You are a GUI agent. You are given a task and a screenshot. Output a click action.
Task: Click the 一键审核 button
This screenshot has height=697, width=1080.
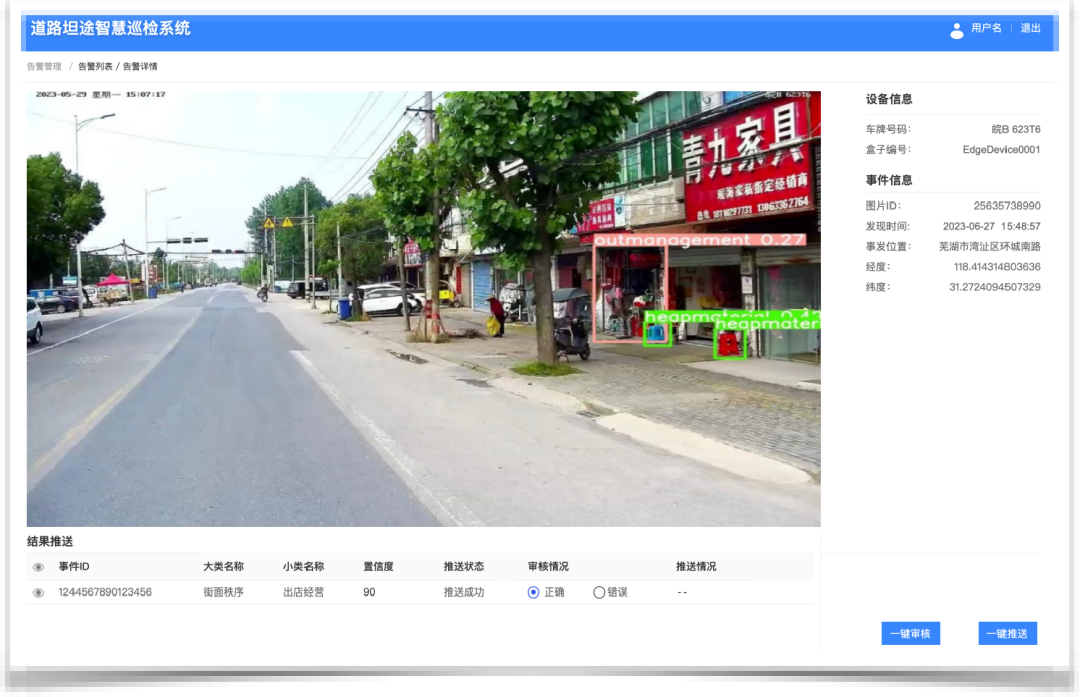911,634
